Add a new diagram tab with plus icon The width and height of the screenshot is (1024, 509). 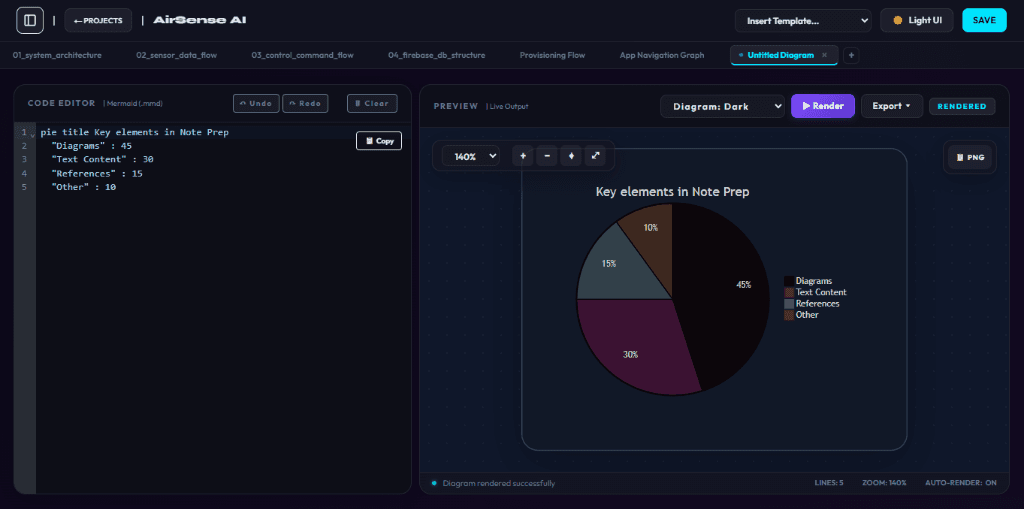click(x=851, y=56)
